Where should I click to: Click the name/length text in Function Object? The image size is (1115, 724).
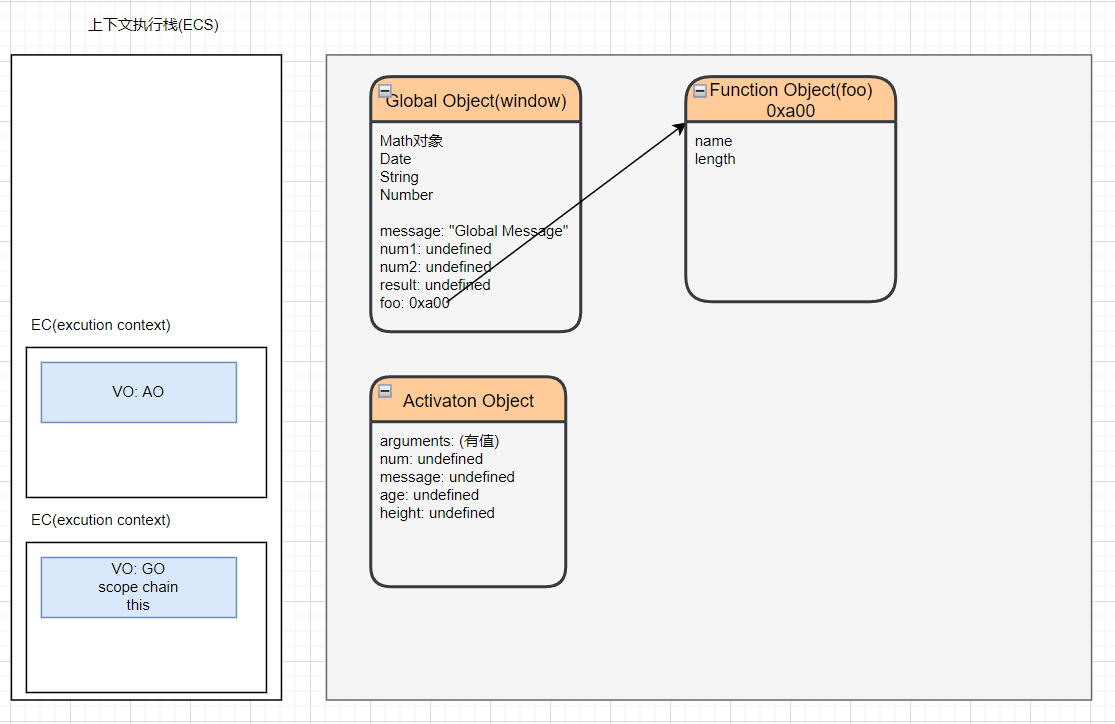click(x=715, y=150)
